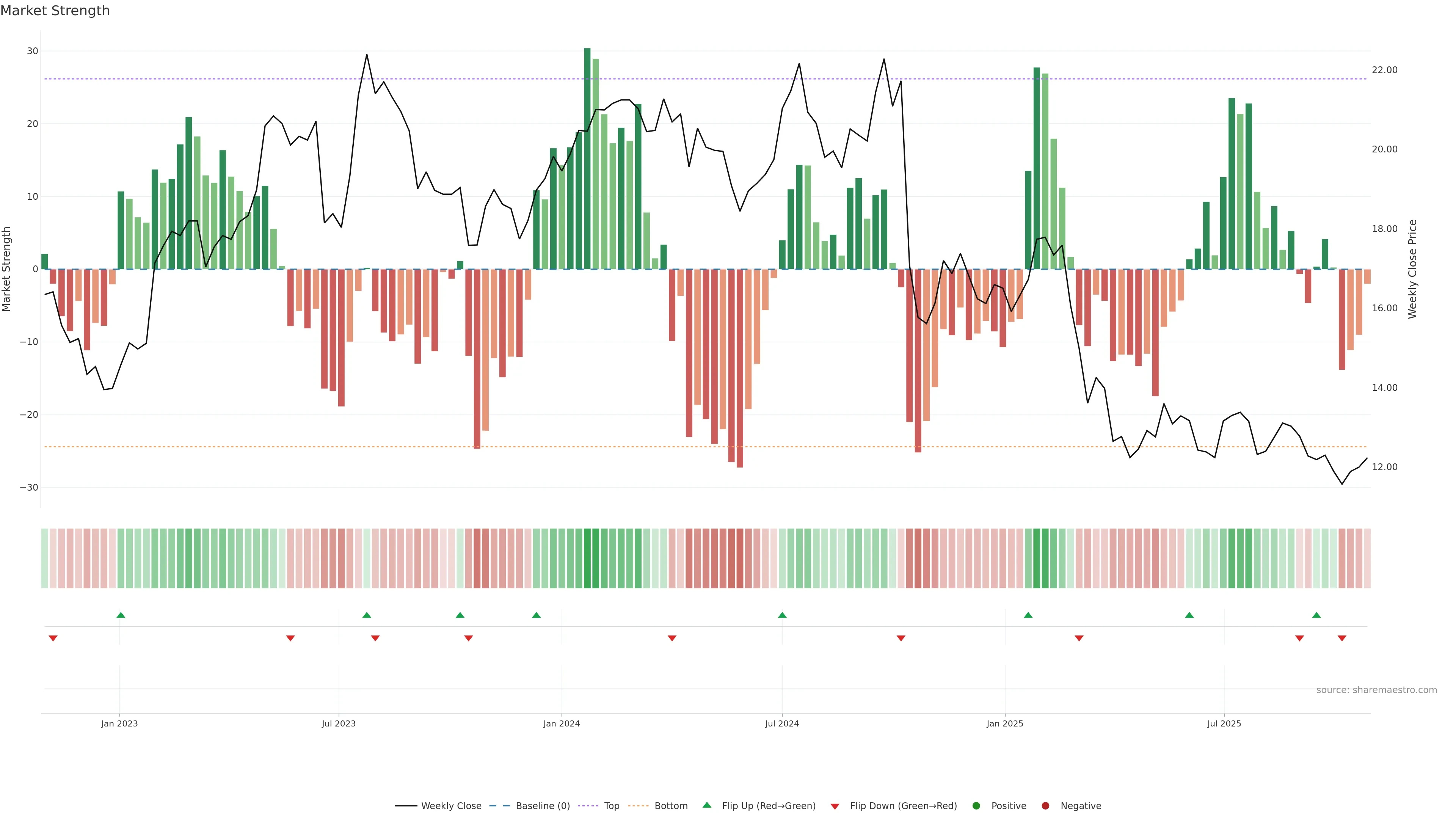Click the Flip Up green triangle legend icon

click(x=706, y=805)
